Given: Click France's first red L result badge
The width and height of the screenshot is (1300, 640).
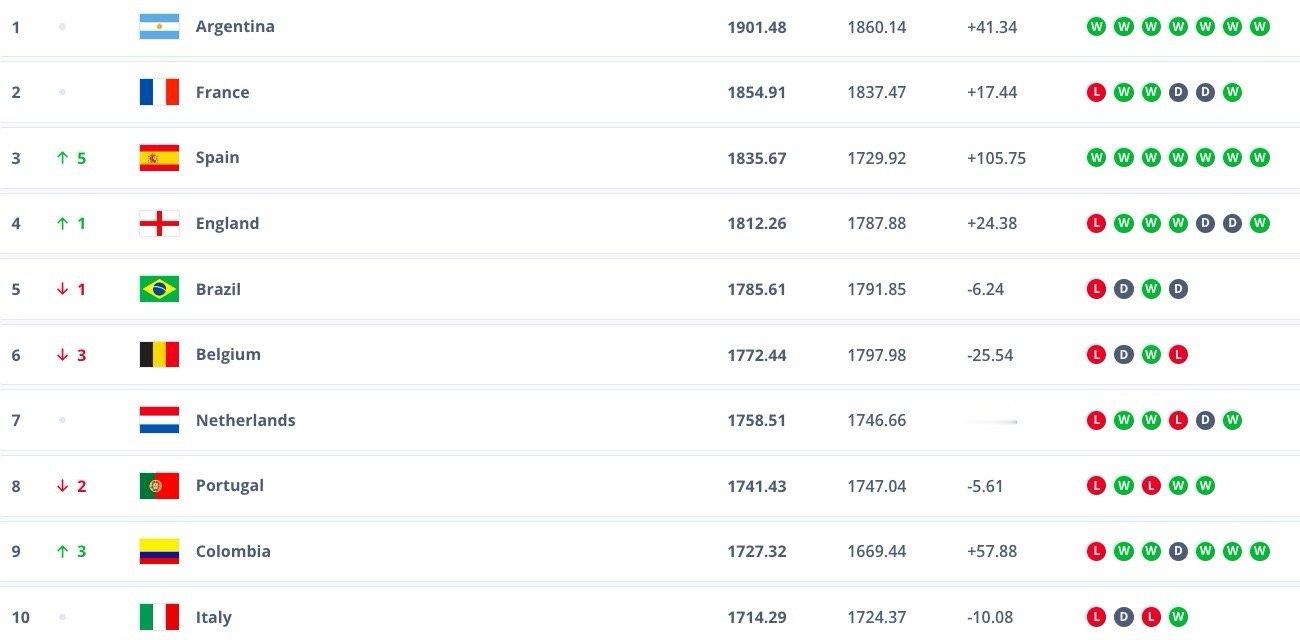Looking at the screenshot, I should 1096,92.
